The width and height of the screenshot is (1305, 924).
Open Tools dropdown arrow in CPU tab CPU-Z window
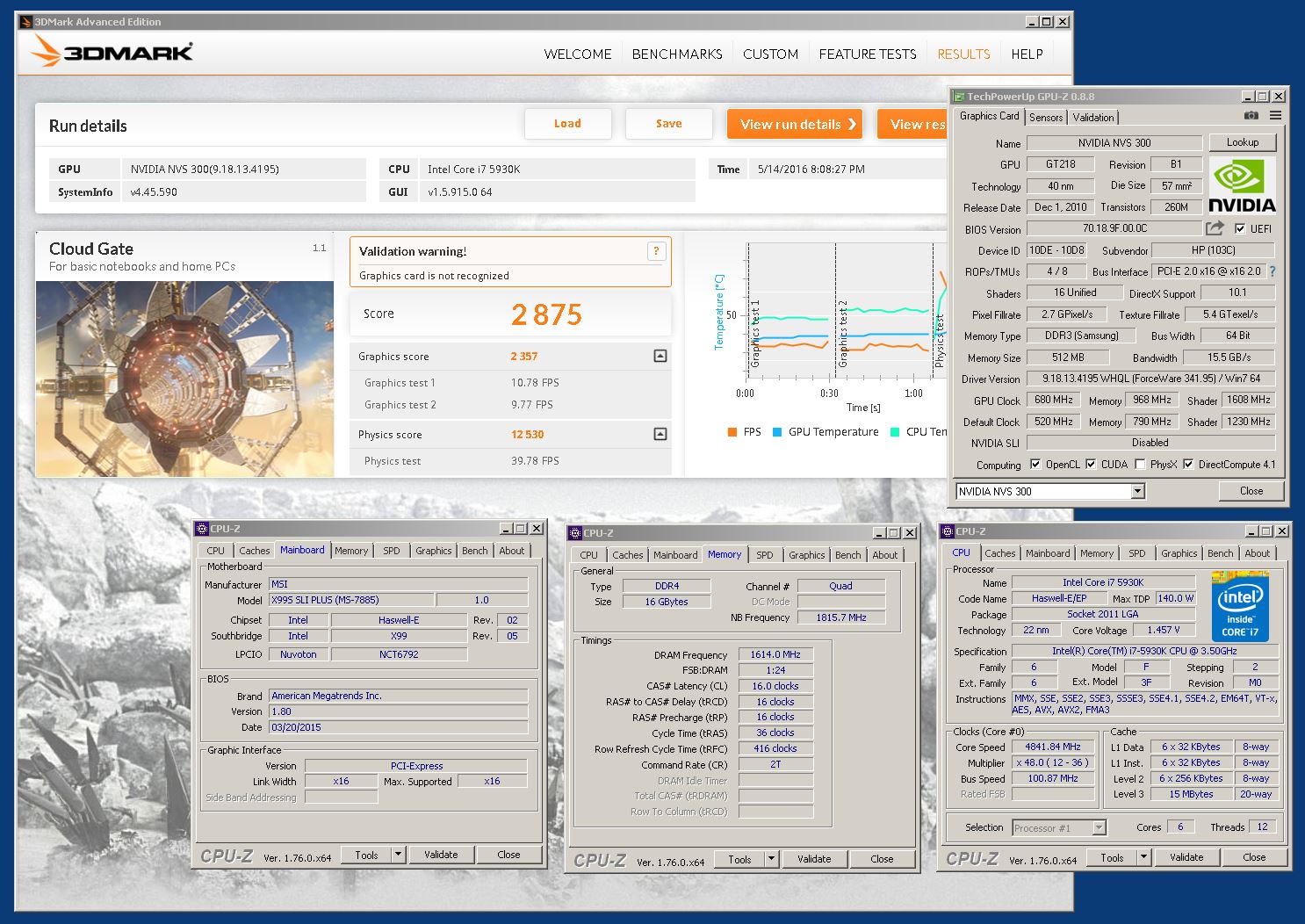pyautogui.click(x=1143, y=857)
